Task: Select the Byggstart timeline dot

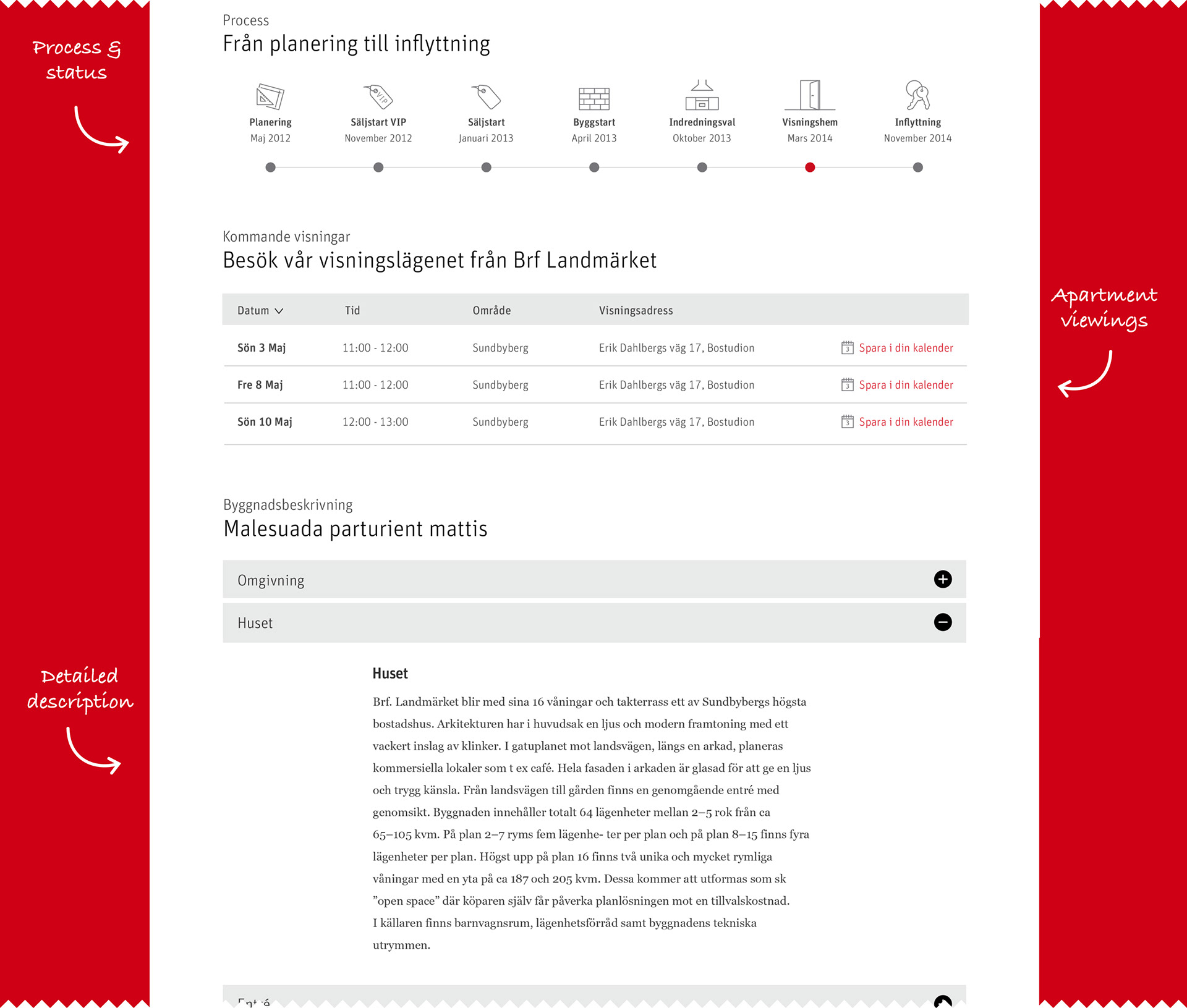Action: pyautogui.click(x=594, y=167)
